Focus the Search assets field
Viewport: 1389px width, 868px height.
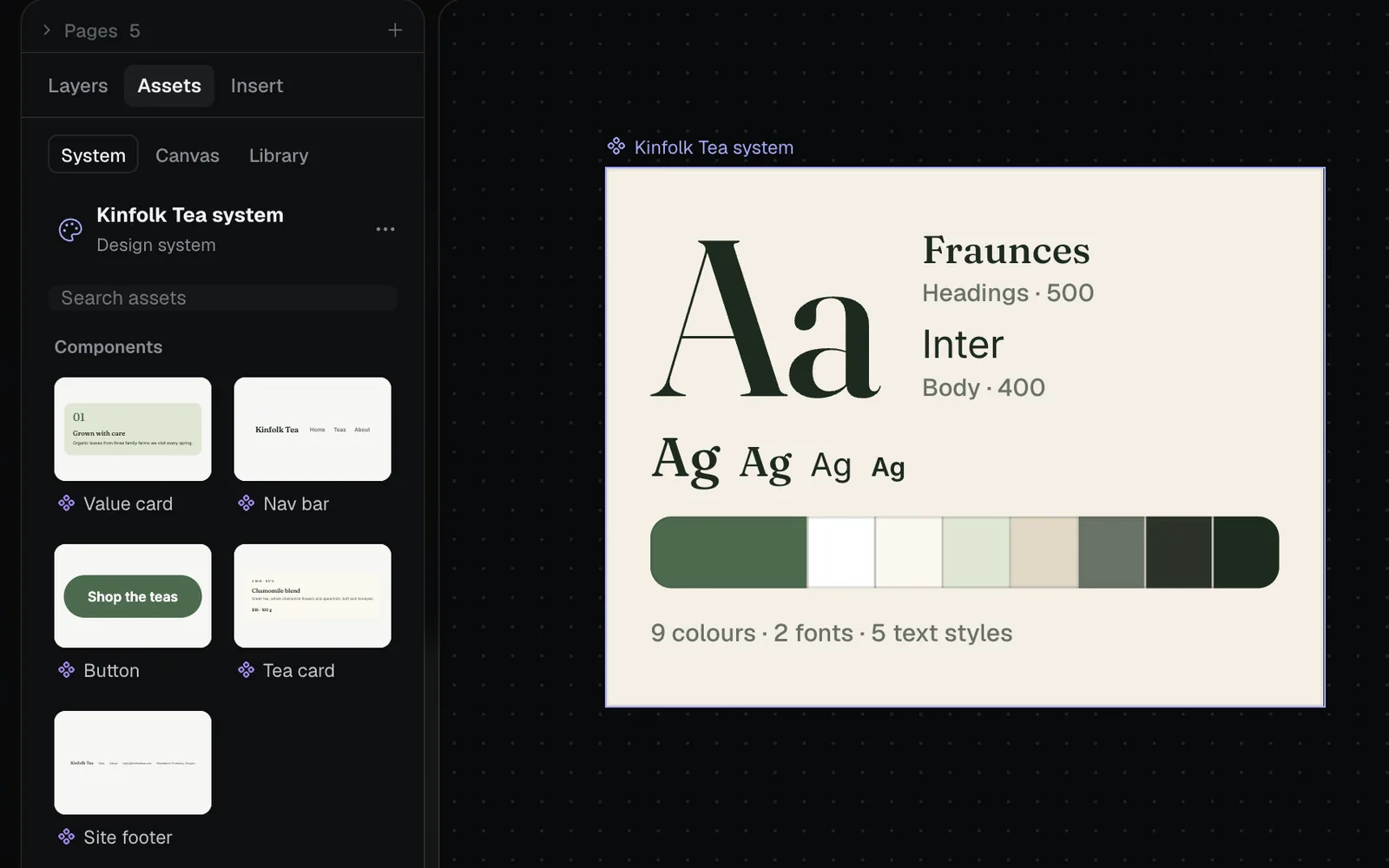pyautogui.click(x=223, y=298)
